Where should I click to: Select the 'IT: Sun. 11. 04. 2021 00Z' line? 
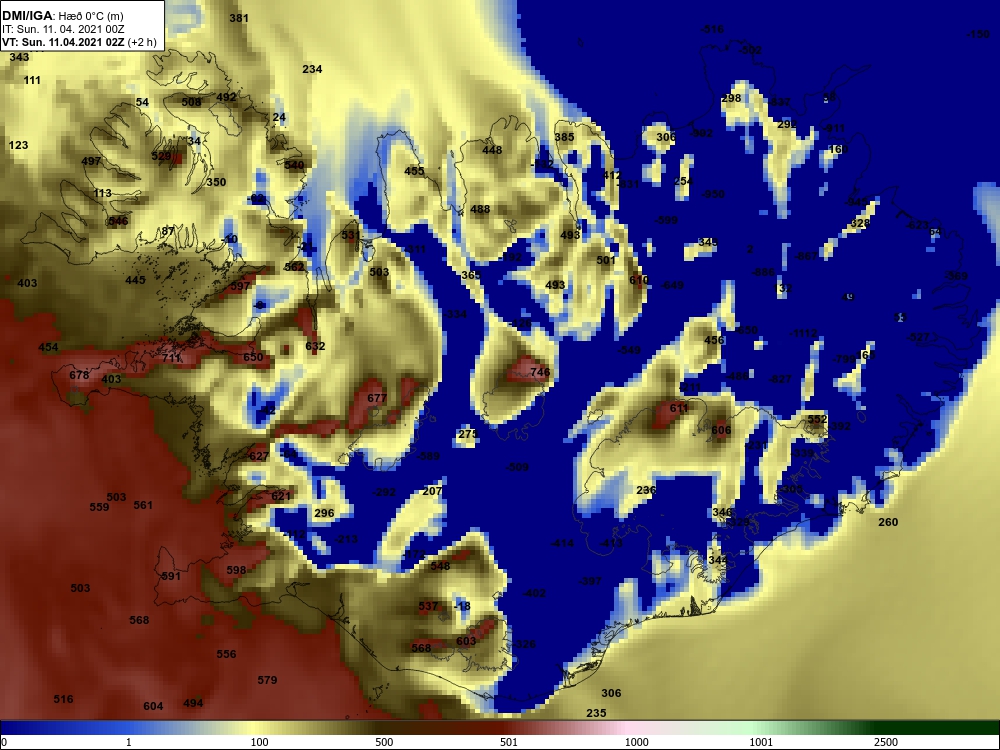pyautogui.click(x=63, y=29)
